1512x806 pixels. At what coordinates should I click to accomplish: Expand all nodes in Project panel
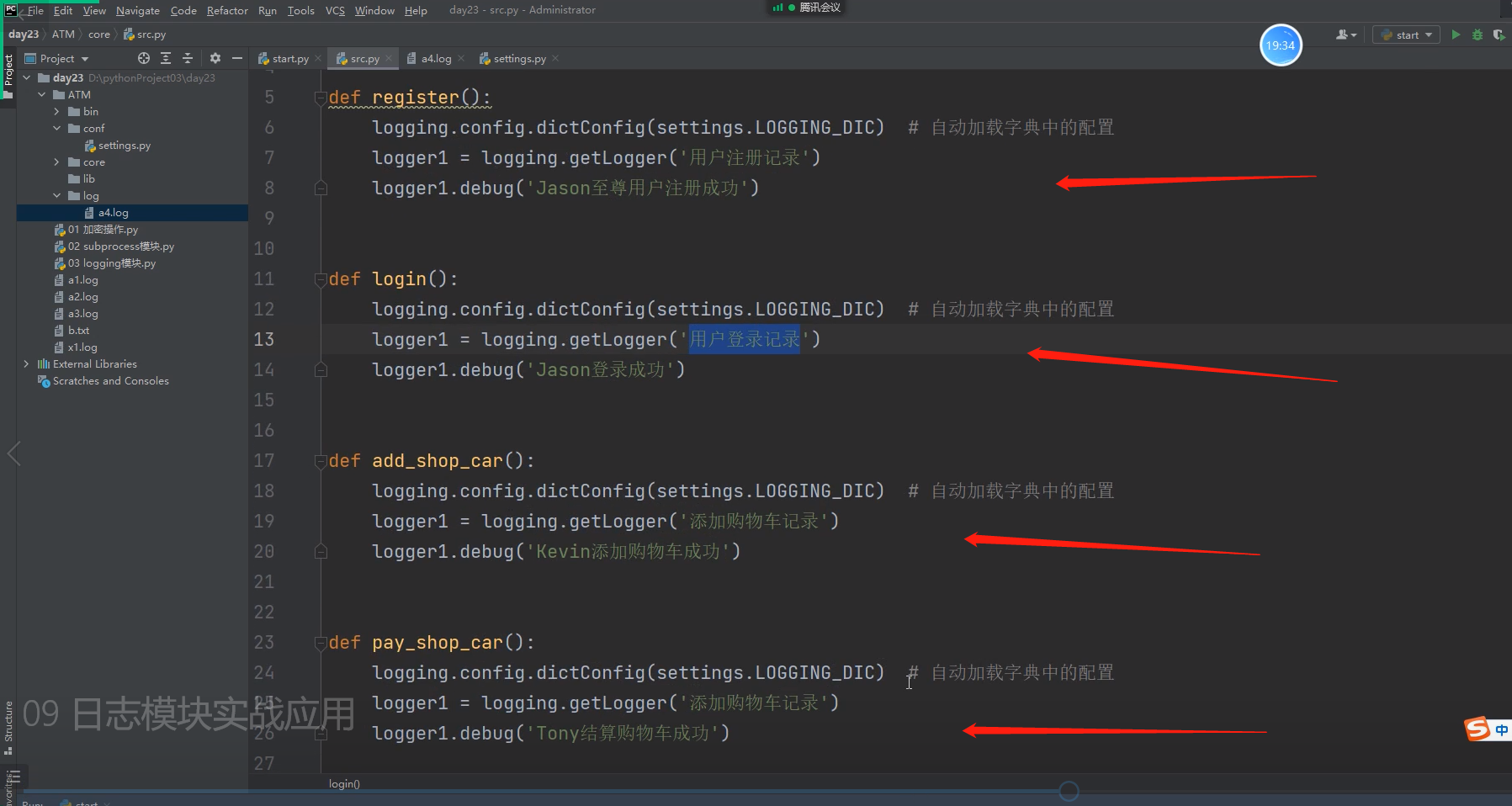pos(166,58)
